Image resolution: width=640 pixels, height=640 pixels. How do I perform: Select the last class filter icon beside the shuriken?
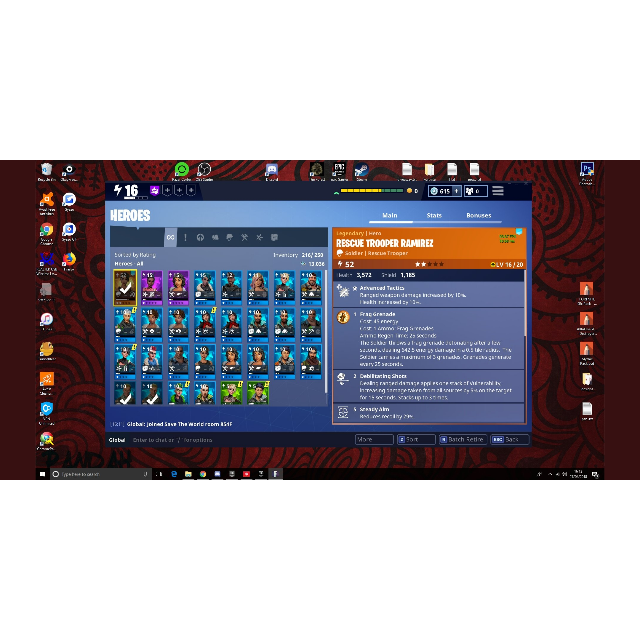(274, 237)
